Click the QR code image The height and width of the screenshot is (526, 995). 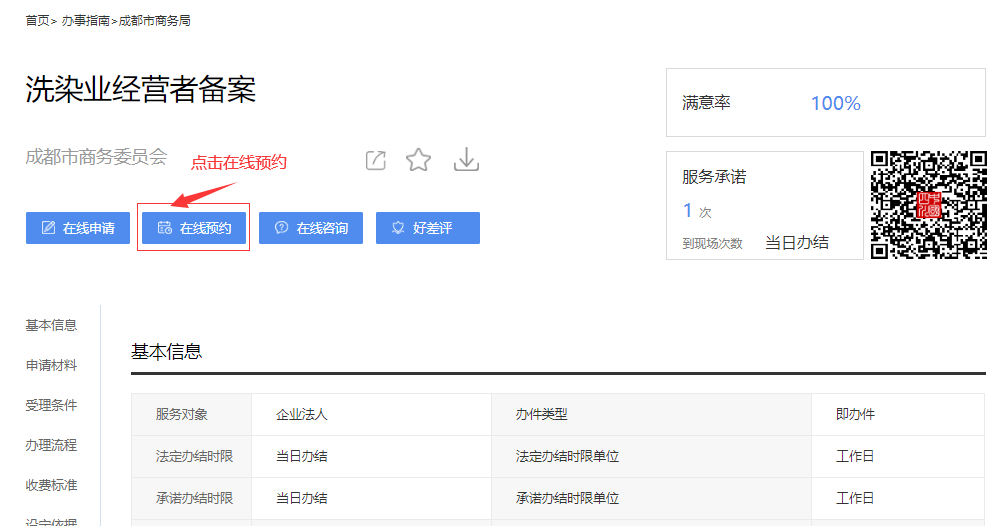click(x=928, y=205)
